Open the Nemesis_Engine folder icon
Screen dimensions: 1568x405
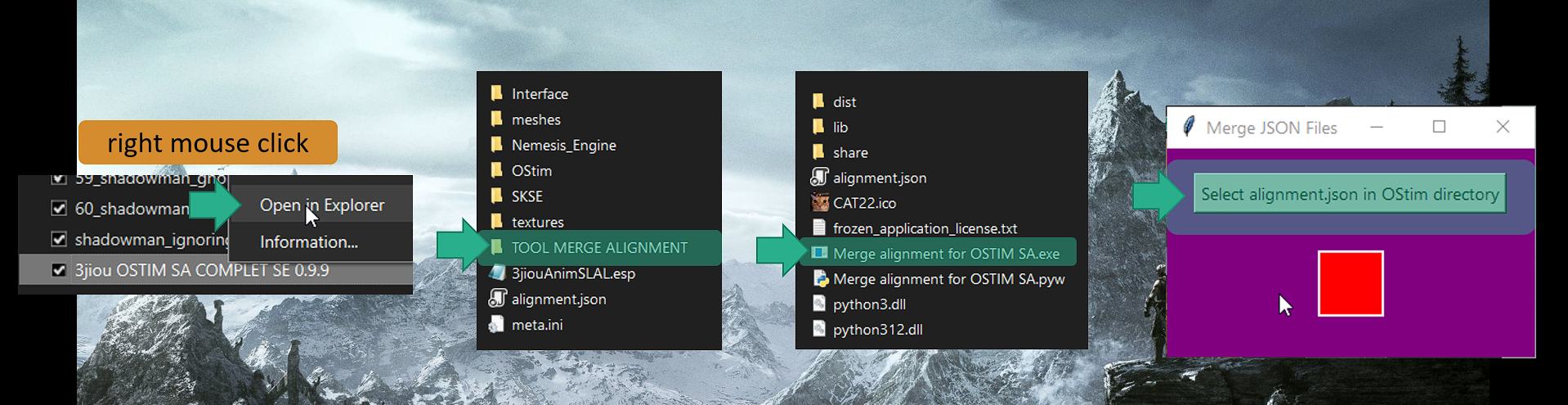[496, 145]
